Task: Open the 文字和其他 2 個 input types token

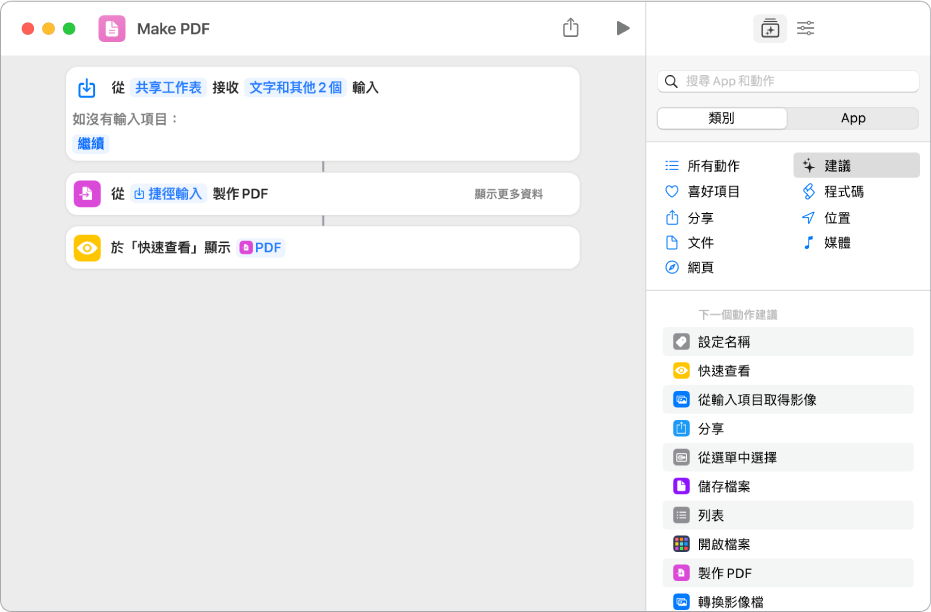Action: coord(295,88)
